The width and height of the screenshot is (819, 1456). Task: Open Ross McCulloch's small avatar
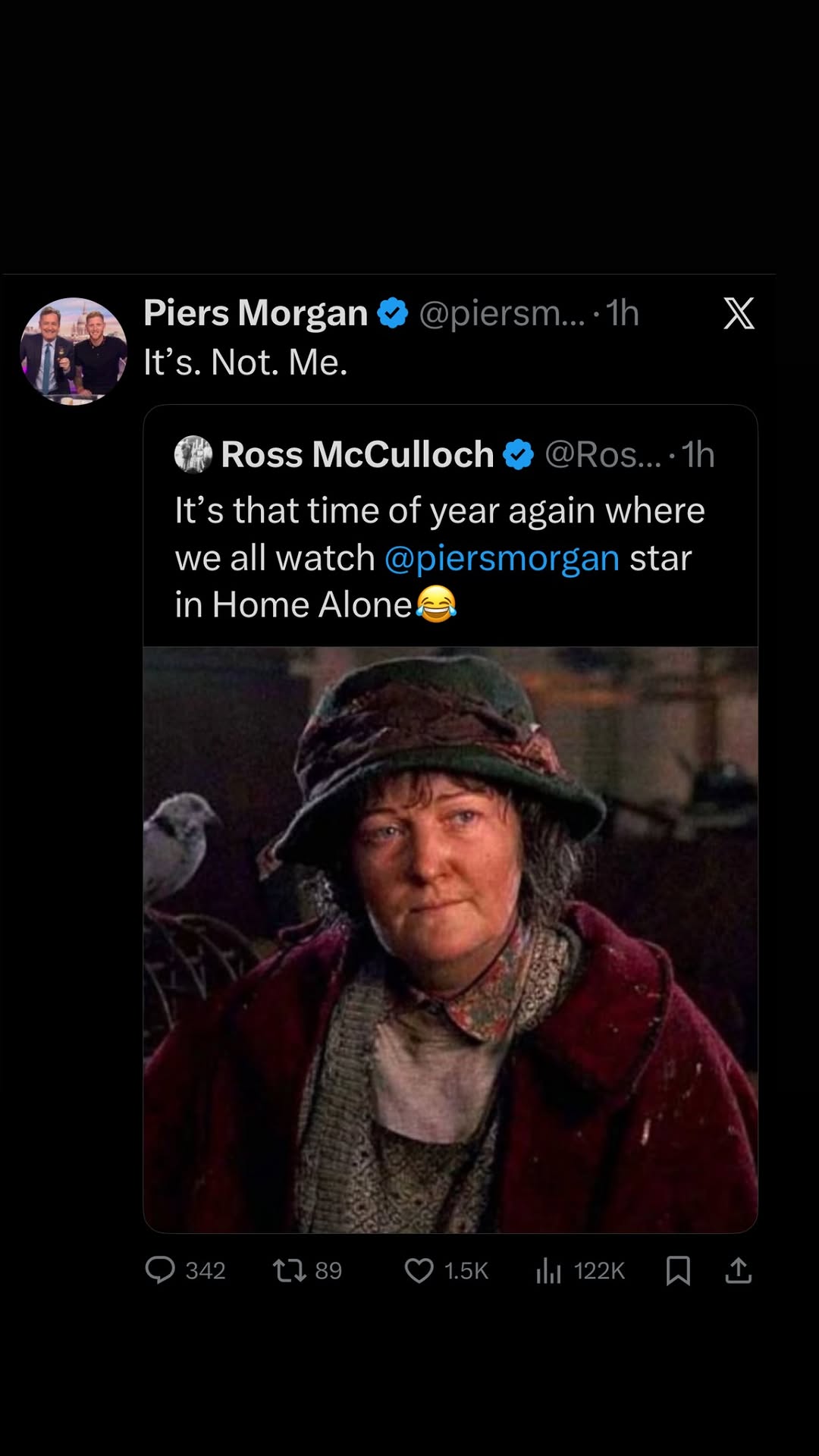click(x=193, y=454)
